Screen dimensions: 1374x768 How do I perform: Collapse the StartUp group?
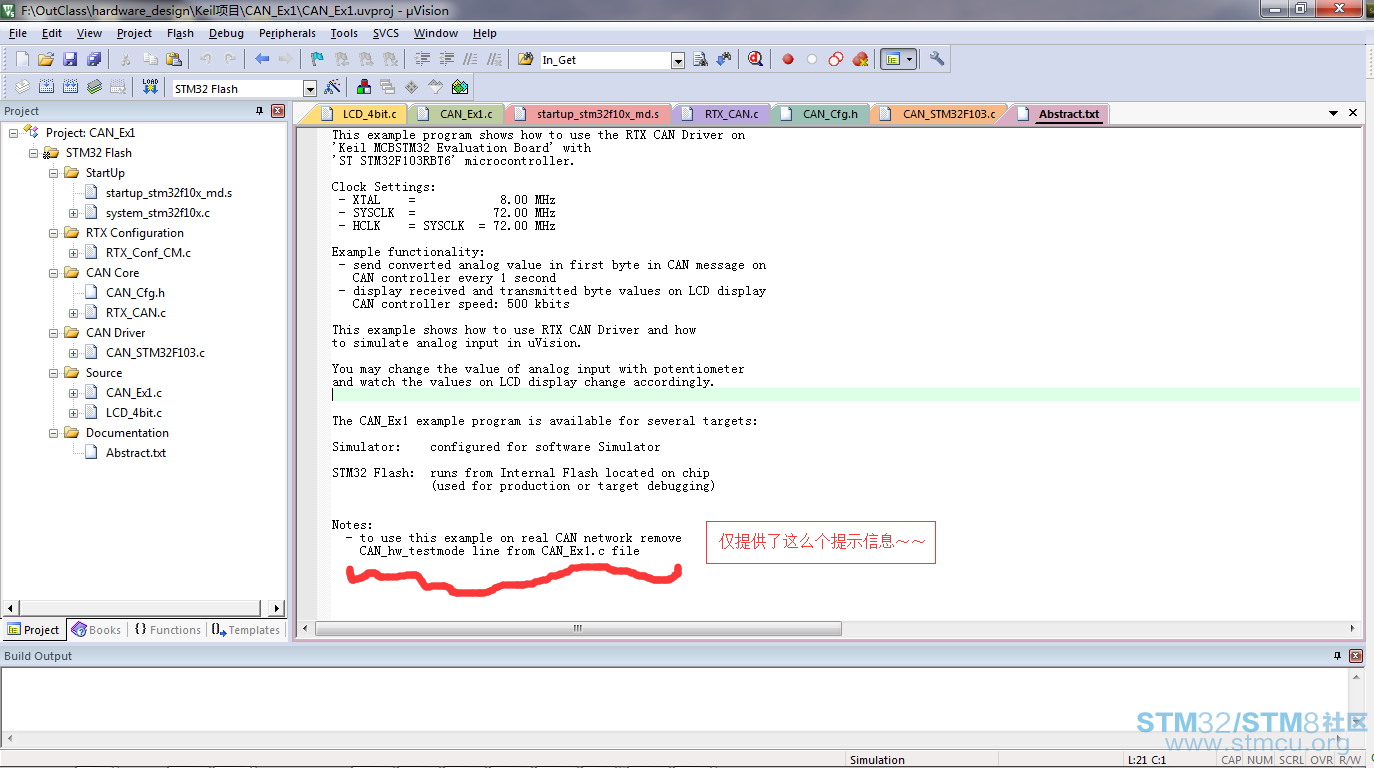[54, 172]
